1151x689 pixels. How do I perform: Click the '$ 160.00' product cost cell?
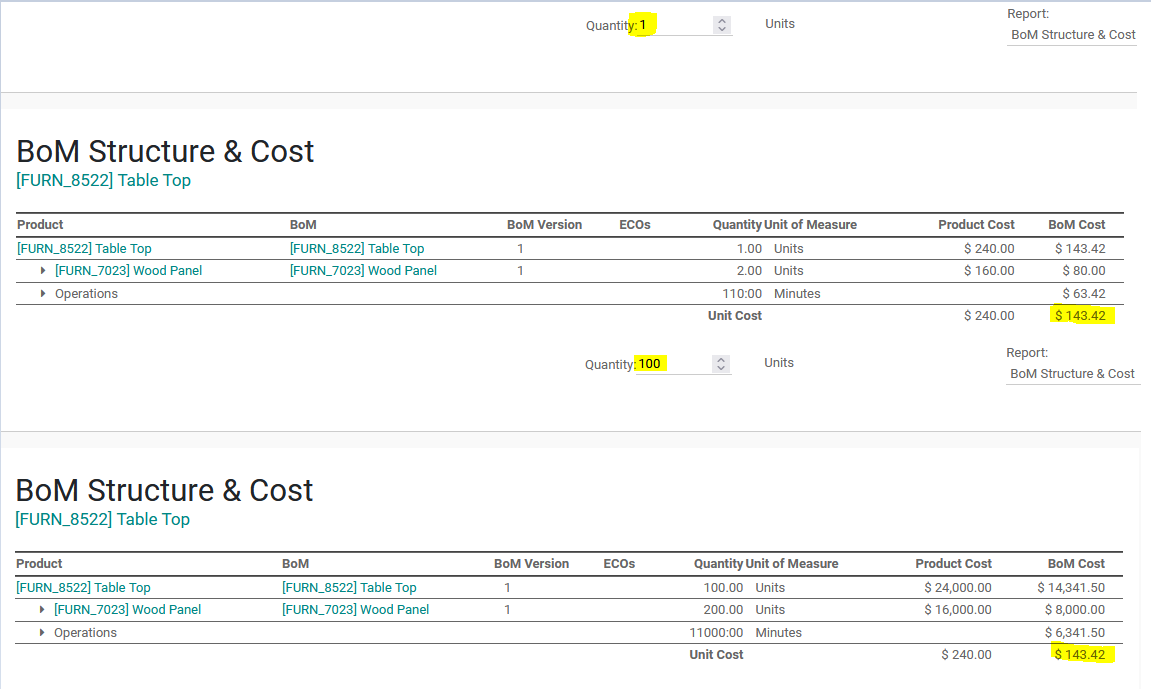click(989, 271)
